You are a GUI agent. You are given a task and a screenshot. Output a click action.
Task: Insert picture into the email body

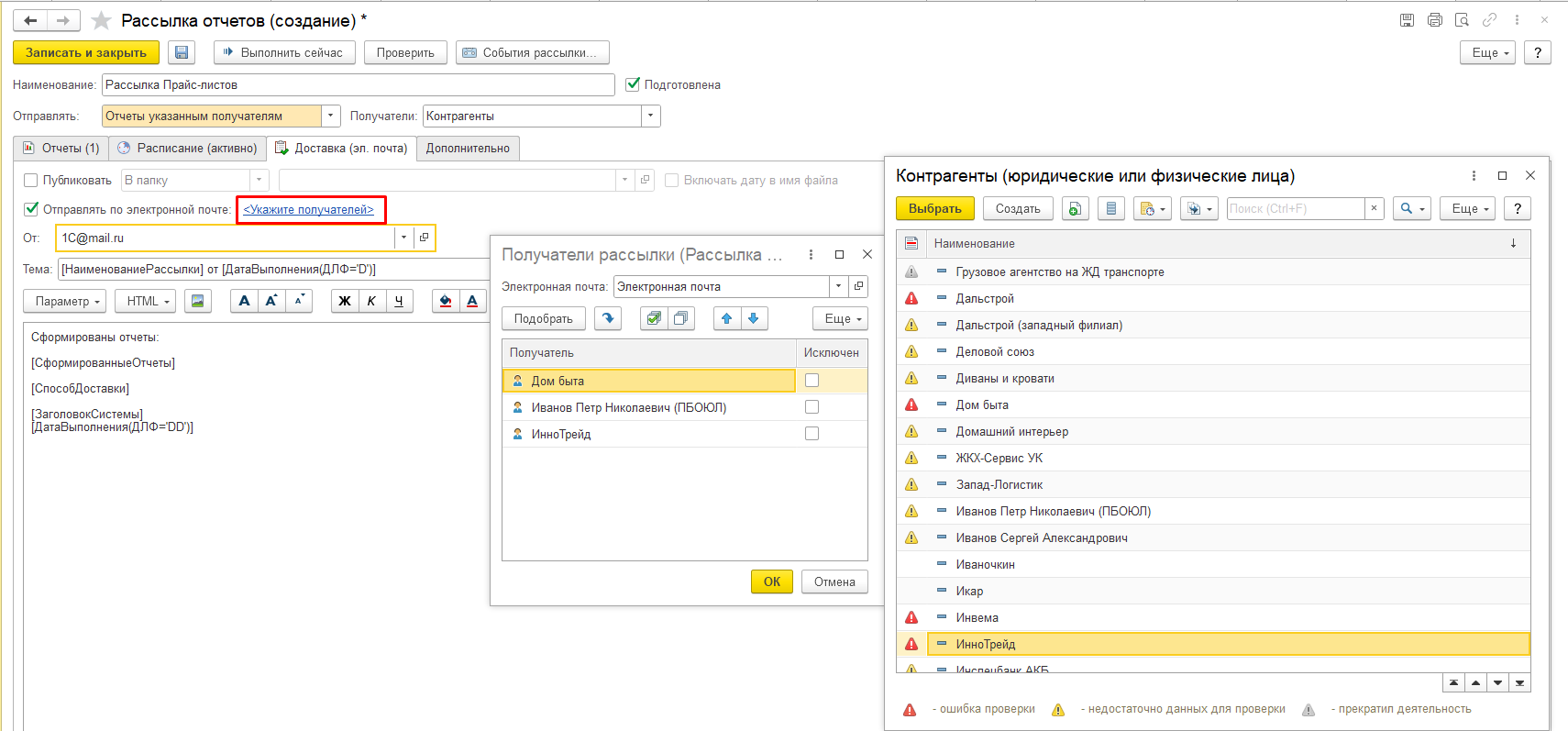pos(197,301)
